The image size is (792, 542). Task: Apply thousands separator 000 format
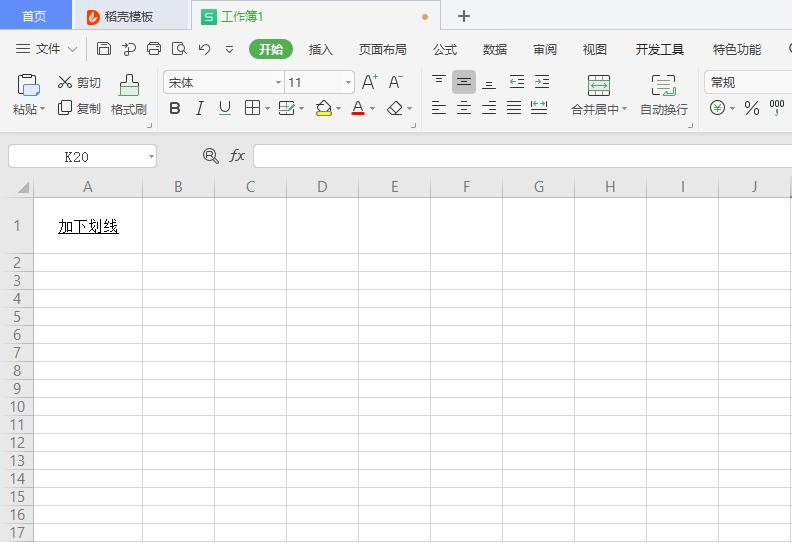[776, 107]
